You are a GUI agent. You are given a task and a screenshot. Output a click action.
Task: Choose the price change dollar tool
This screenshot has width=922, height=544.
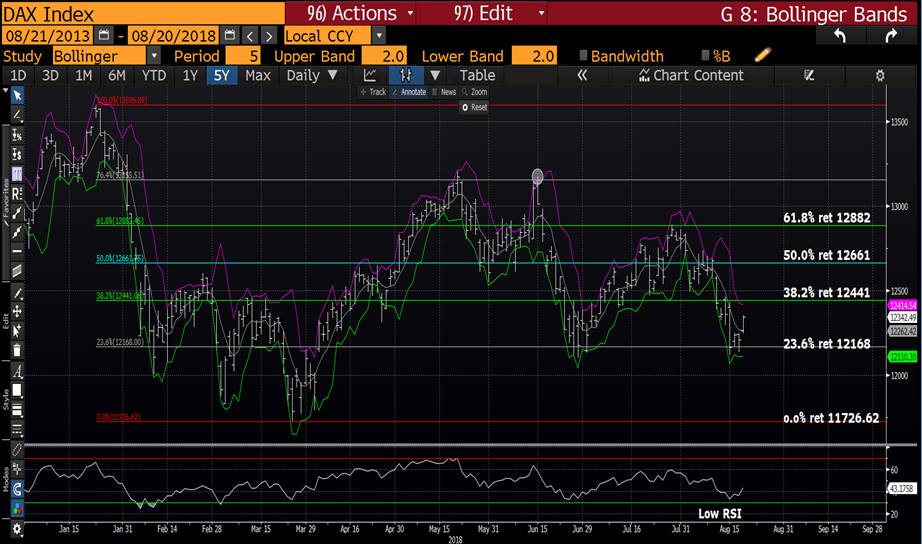[x=17, y=155]
